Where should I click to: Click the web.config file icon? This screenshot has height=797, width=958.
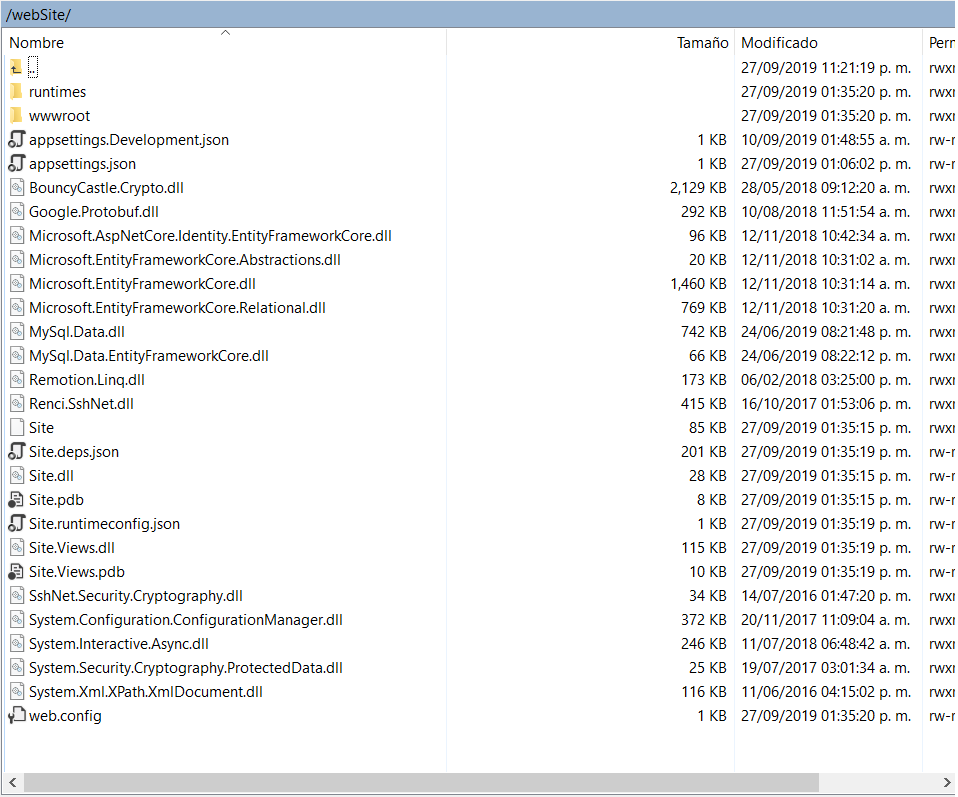coord(16,716)
